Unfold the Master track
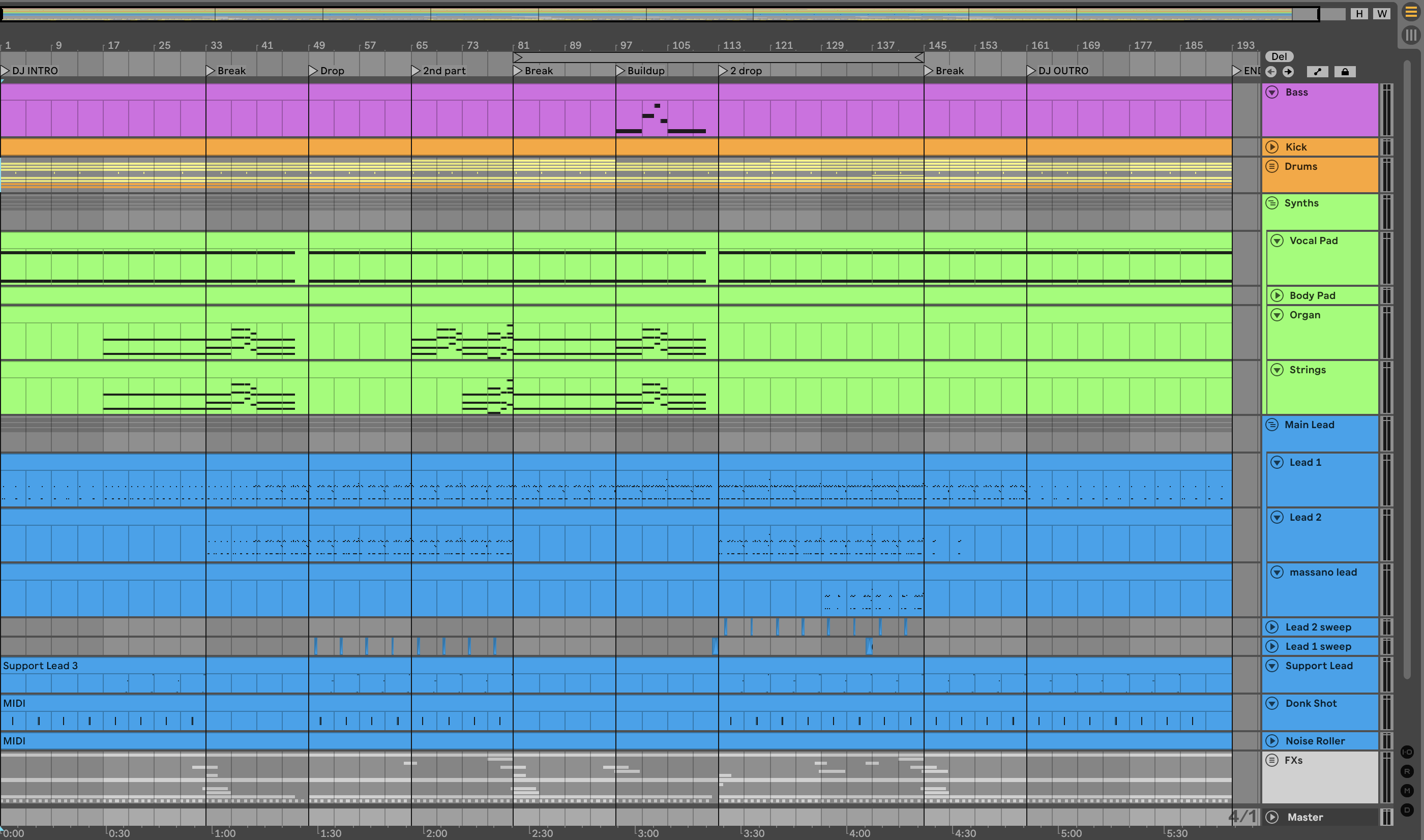This screenshot has height=840, width=1424. 1272,817
